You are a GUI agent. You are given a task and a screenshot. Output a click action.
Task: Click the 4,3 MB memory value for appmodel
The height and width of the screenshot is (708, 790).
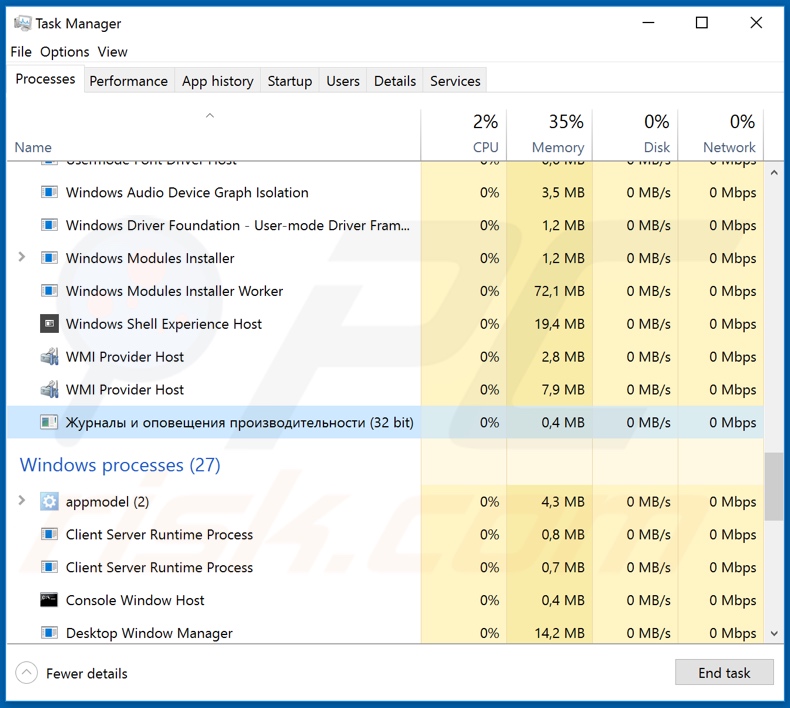click(x=563, y=502)
